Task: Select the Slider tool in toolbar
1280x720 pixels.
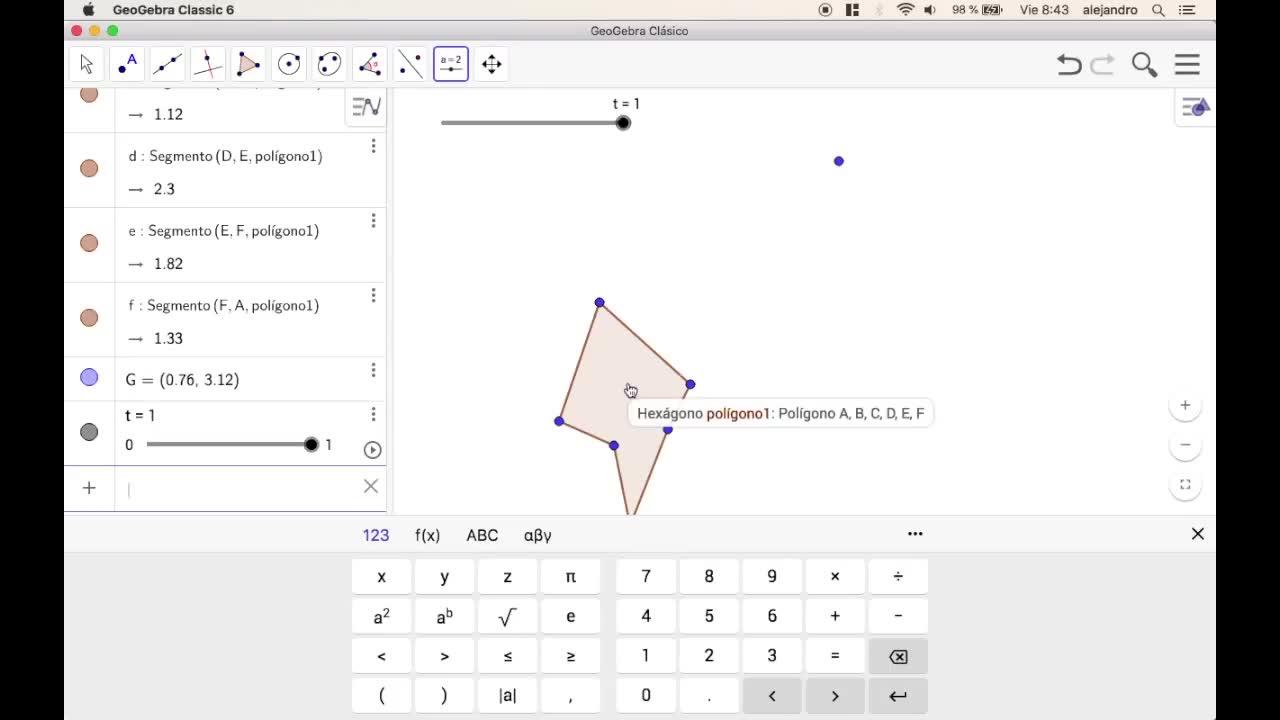Action: 451,64
